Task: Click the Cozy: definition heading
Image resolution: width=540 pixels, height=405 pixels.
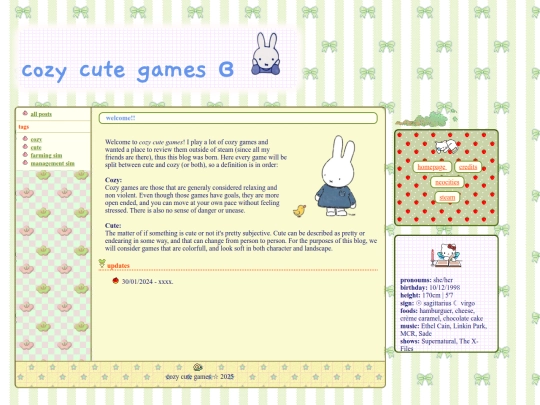Action: [x=113, y=180]
